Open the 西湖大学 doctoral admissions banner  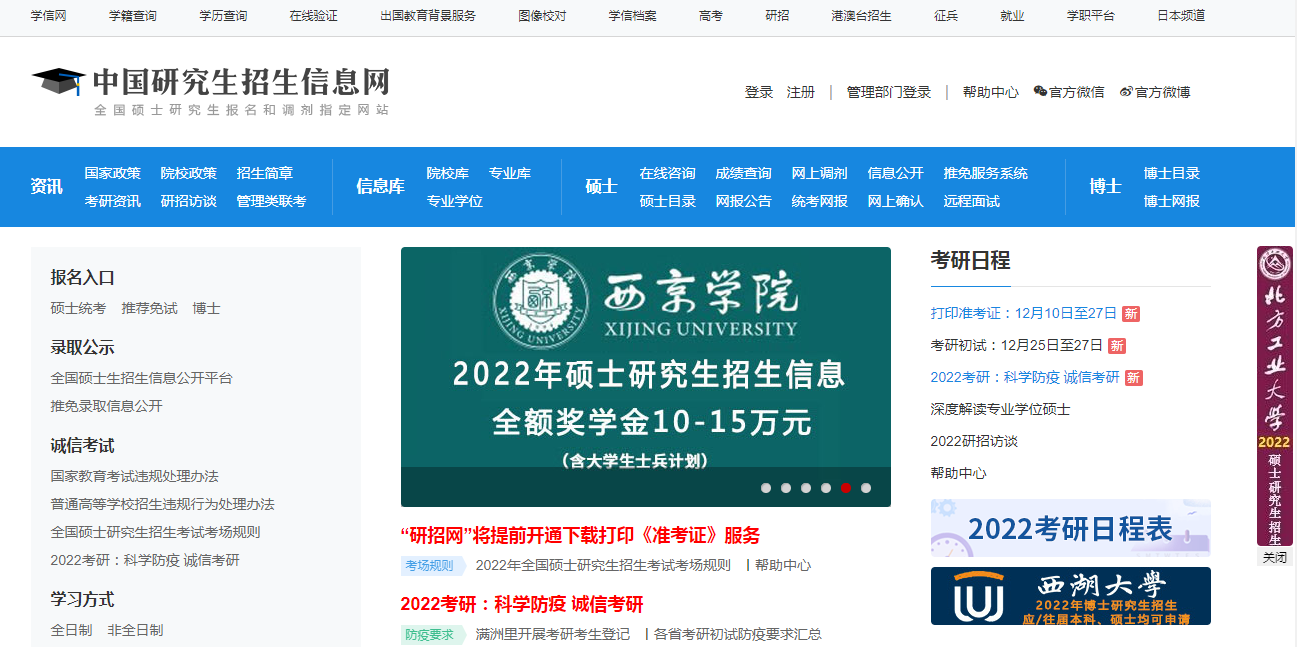[x=1071, y=596]
